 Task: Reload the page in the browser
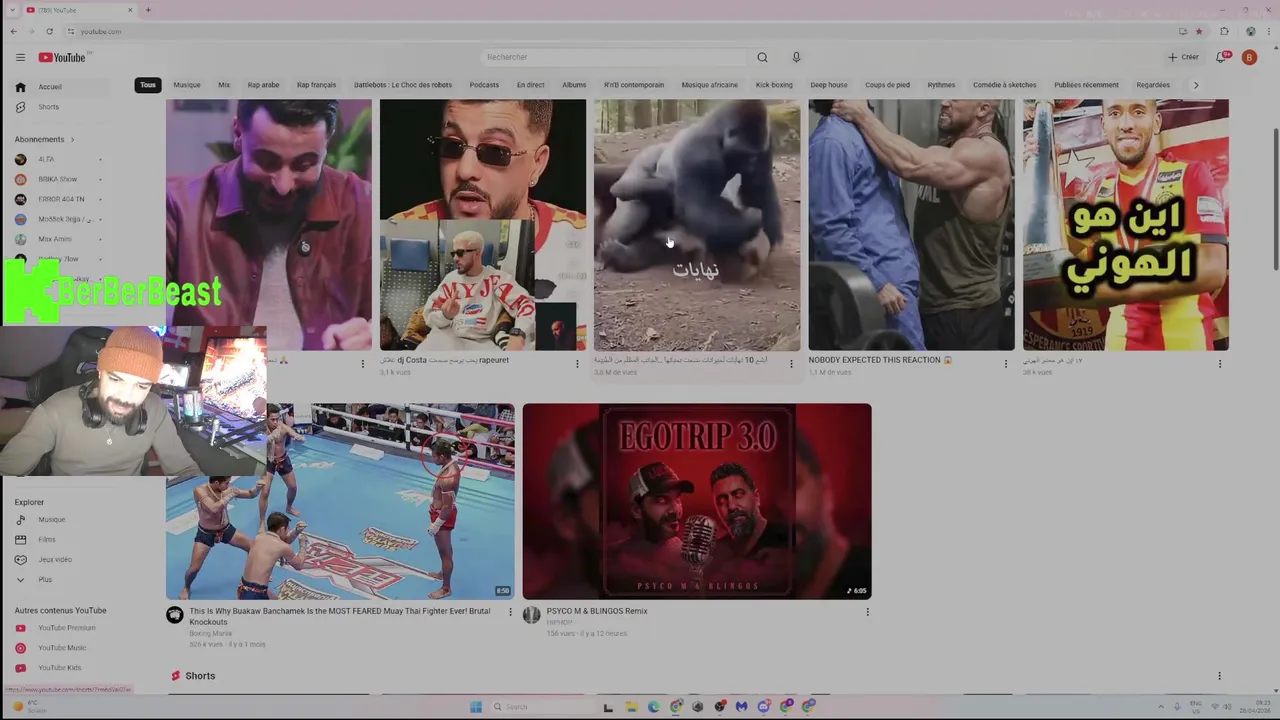pos(49,31)
